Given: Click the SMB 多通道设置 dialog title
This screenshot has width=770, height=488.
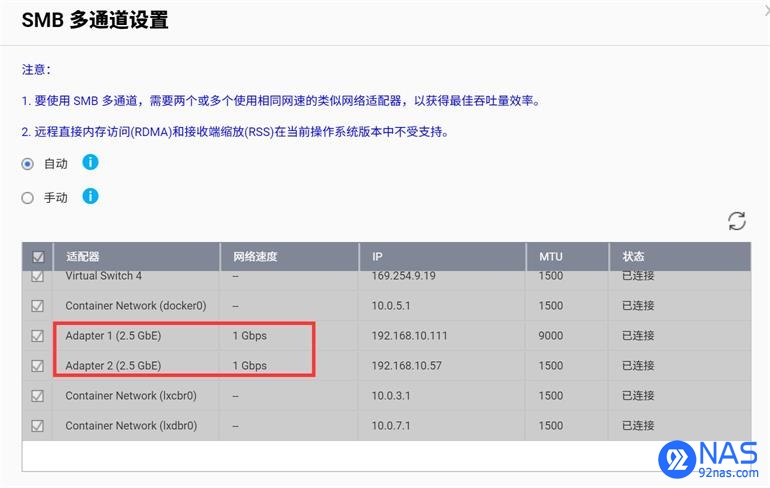Looking at the screenshot, I should (95, 20).
